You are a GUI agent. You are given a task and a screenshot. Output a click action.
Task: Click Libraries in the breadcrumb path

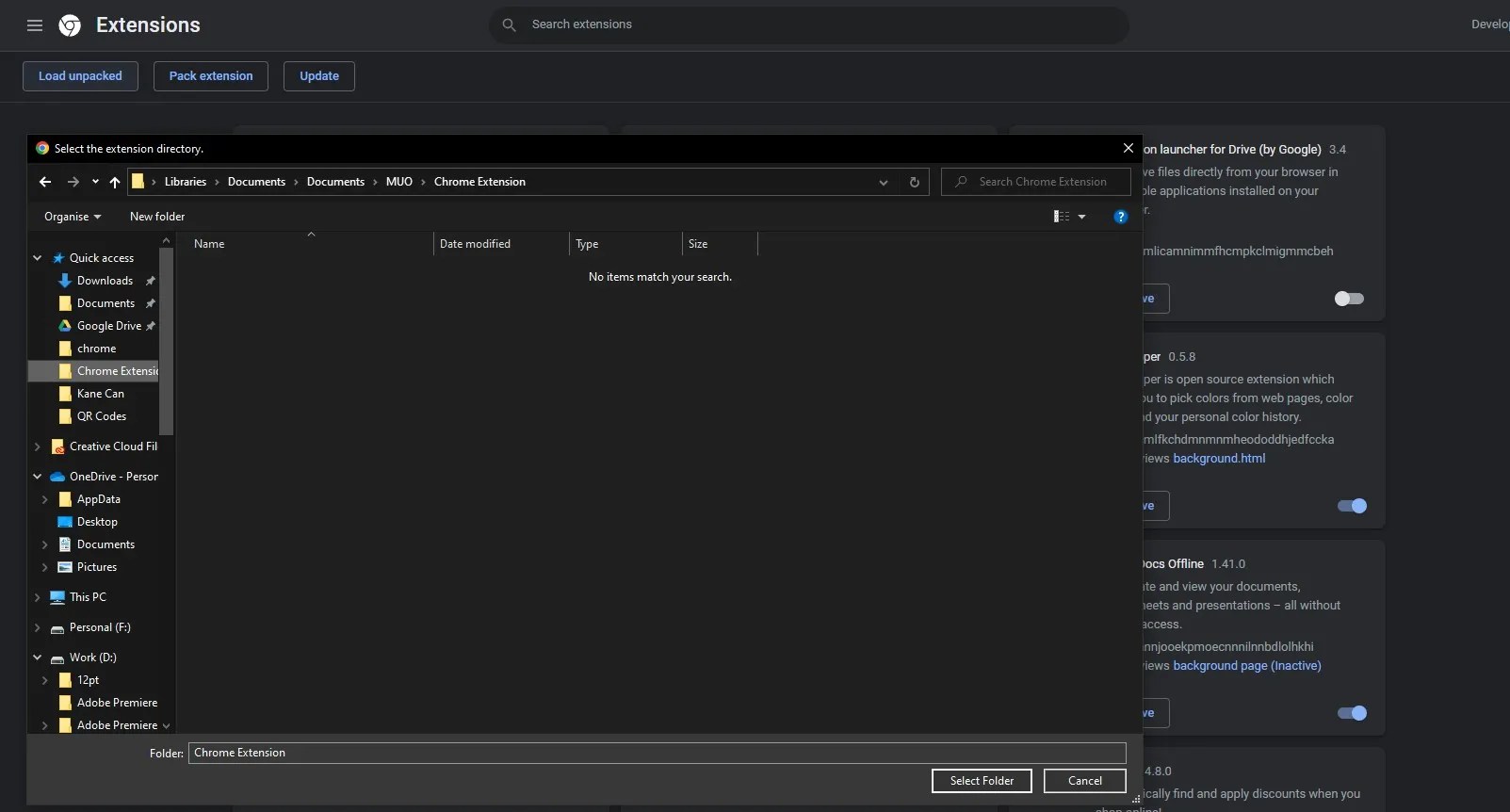tap(186, 182)
